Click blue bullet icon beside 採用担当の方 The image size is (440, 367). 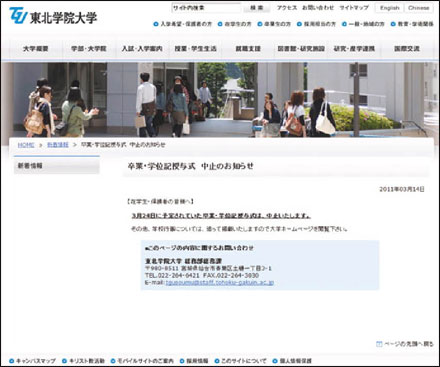(299, 24)
